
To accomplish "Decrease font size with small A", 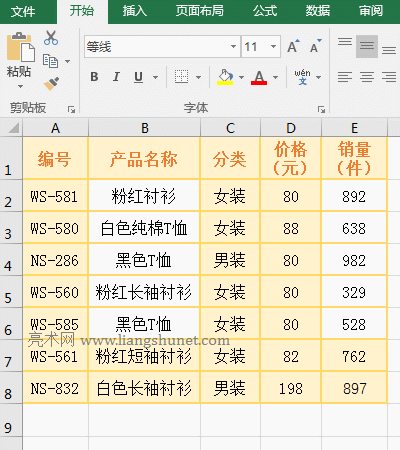I will (x=315, y=46).
